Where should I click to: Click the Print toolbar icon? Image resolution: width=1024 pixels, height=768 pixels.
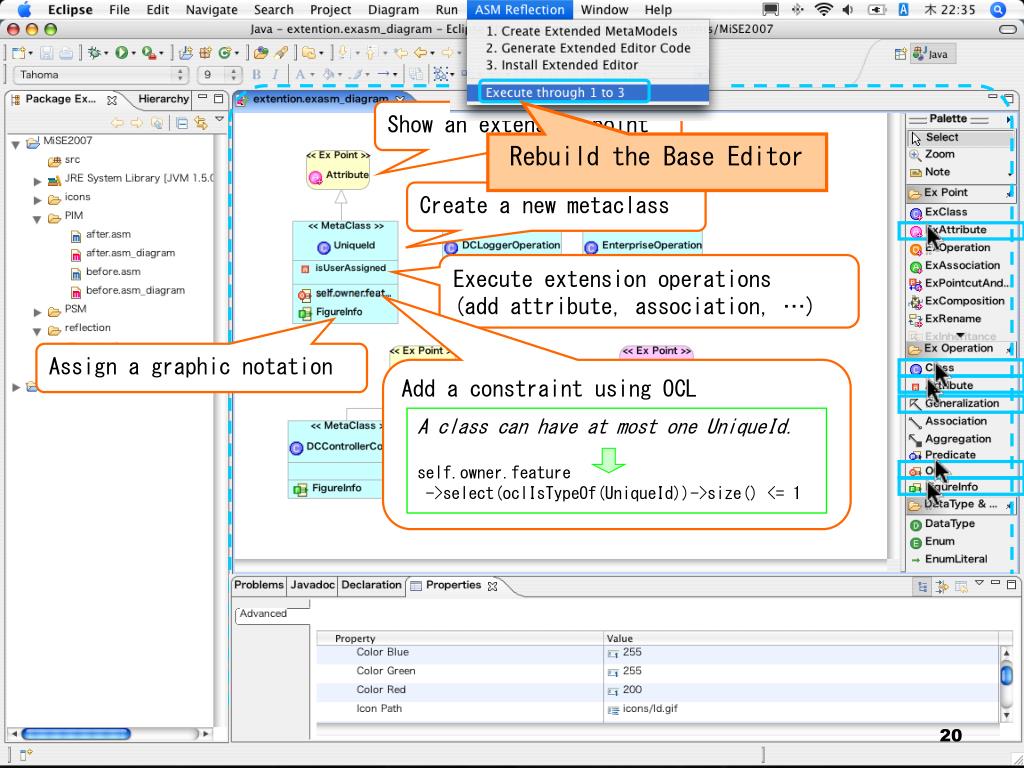tap(66, 53)
